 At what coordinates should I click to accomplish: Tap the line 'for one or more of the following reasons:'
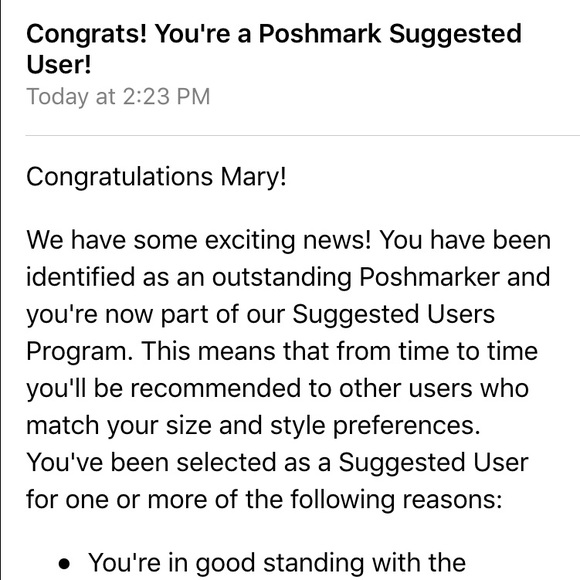tap(264, 500)
